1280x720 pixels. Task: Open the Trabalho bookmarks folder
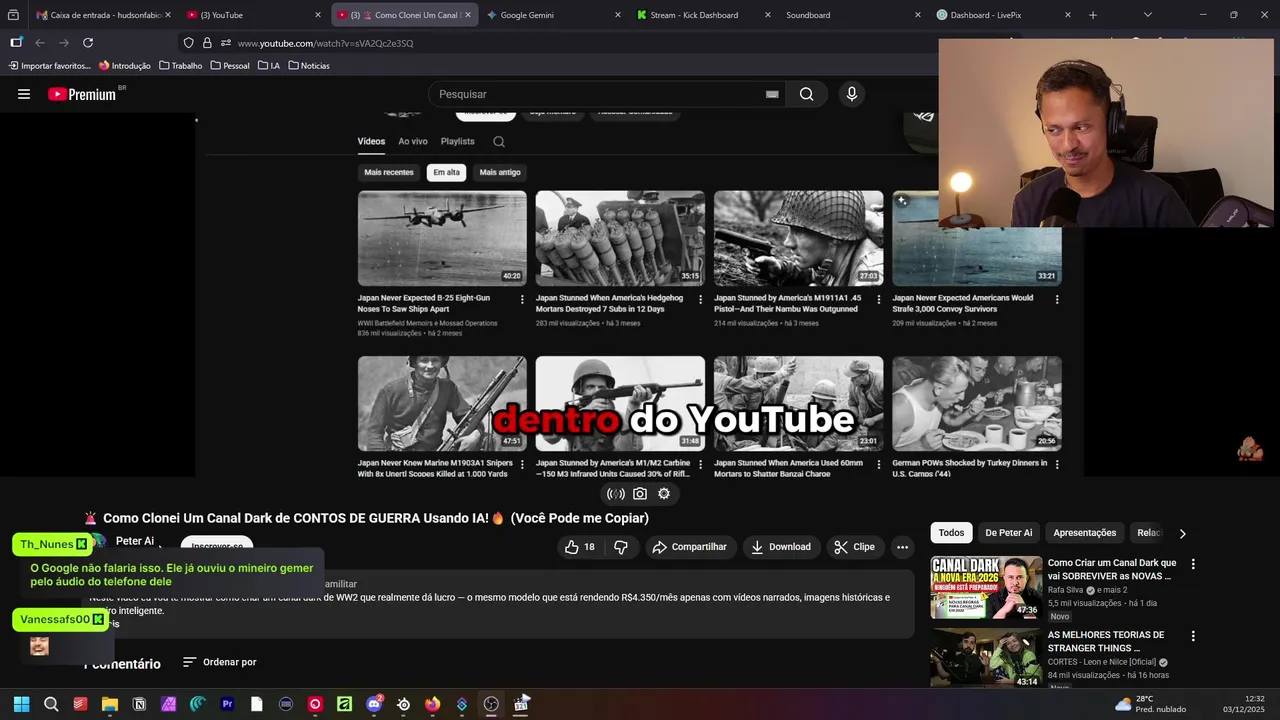(x=180, y=66)
